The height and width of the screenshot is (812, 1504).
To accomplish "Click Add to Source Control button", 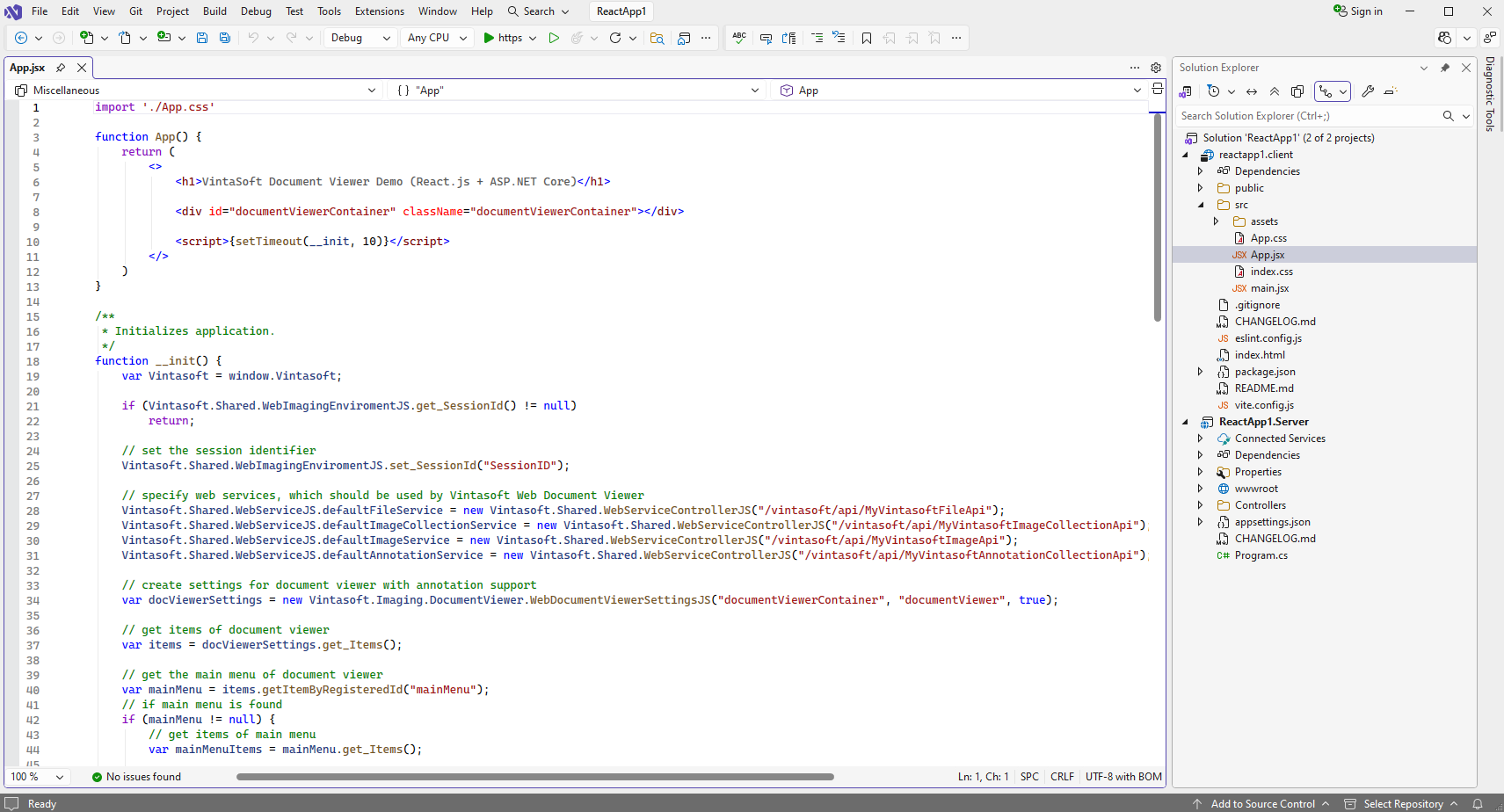I will coord(1262,803).
